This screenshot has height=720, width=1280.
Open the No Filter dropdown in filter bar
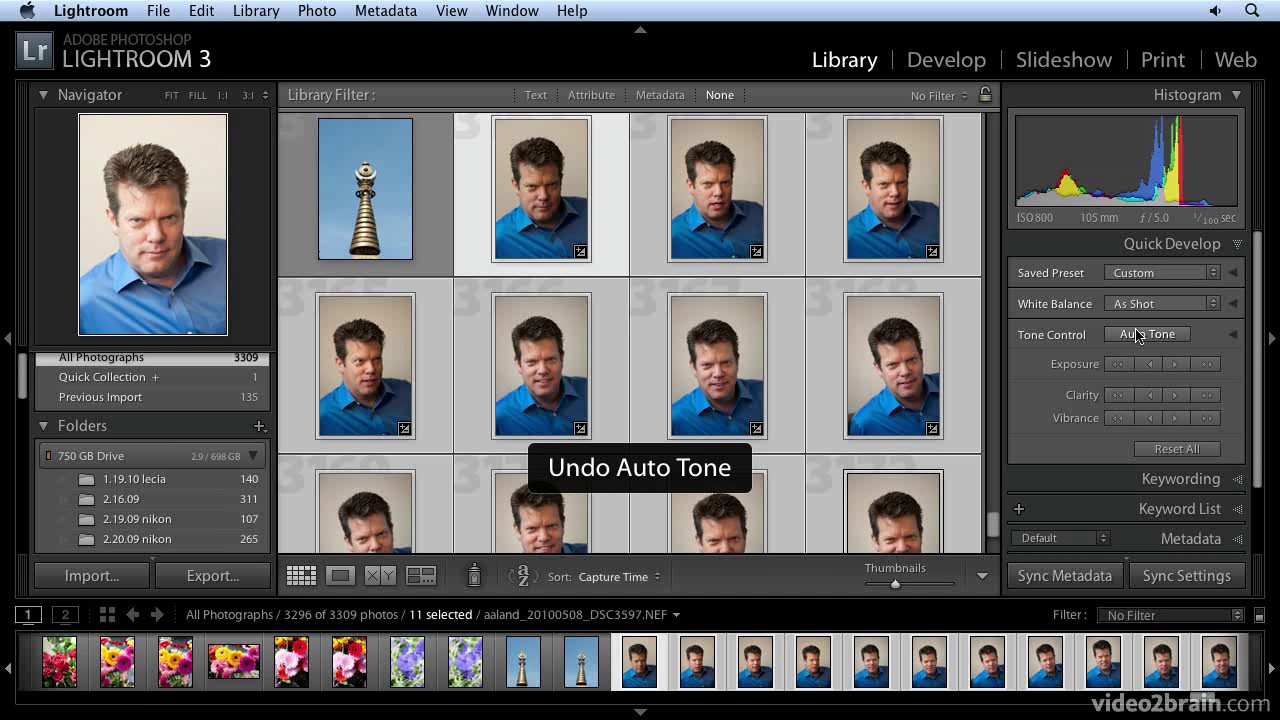[x=939, y=96]
